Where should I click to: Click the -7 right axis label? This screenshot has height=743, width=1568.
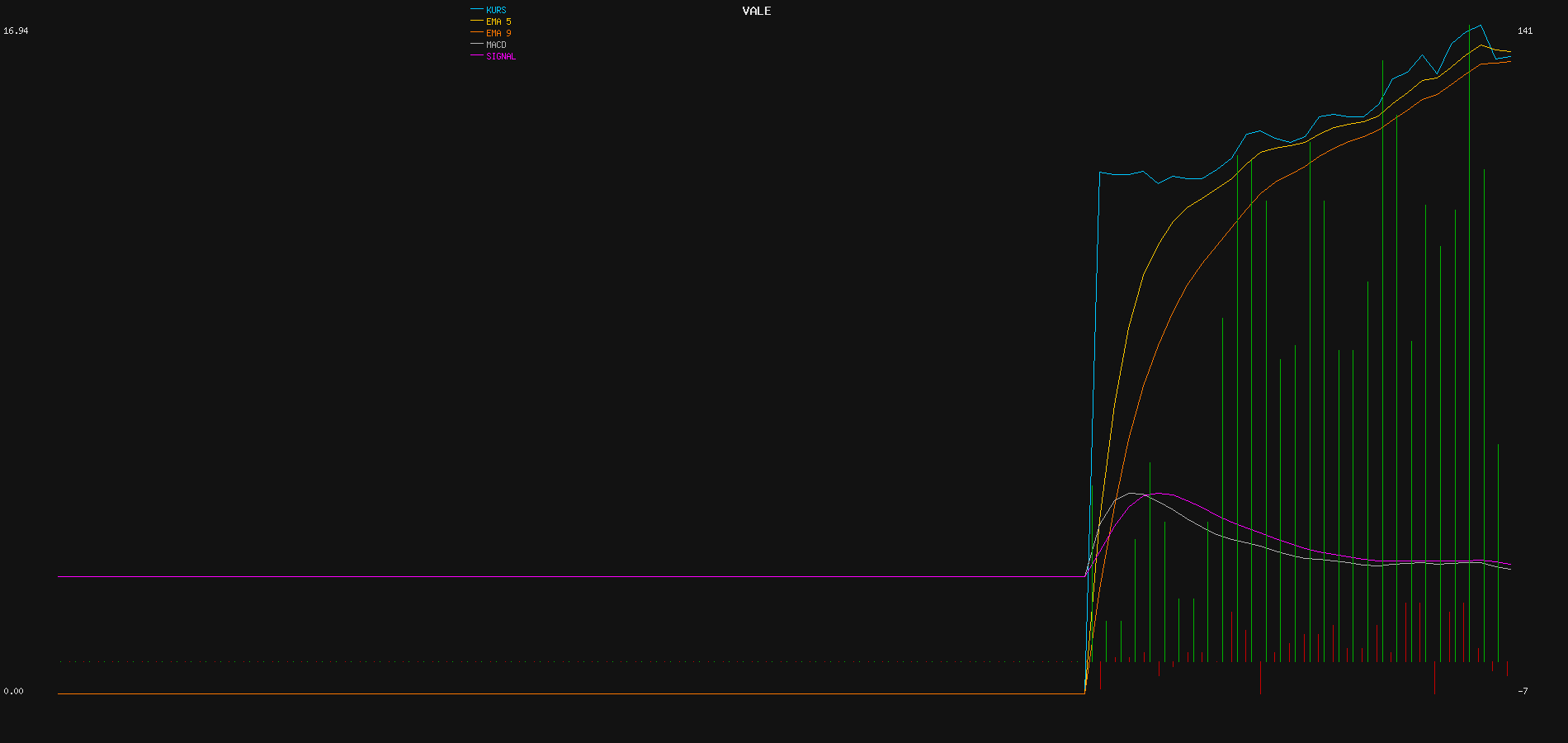pos(1523,691)
